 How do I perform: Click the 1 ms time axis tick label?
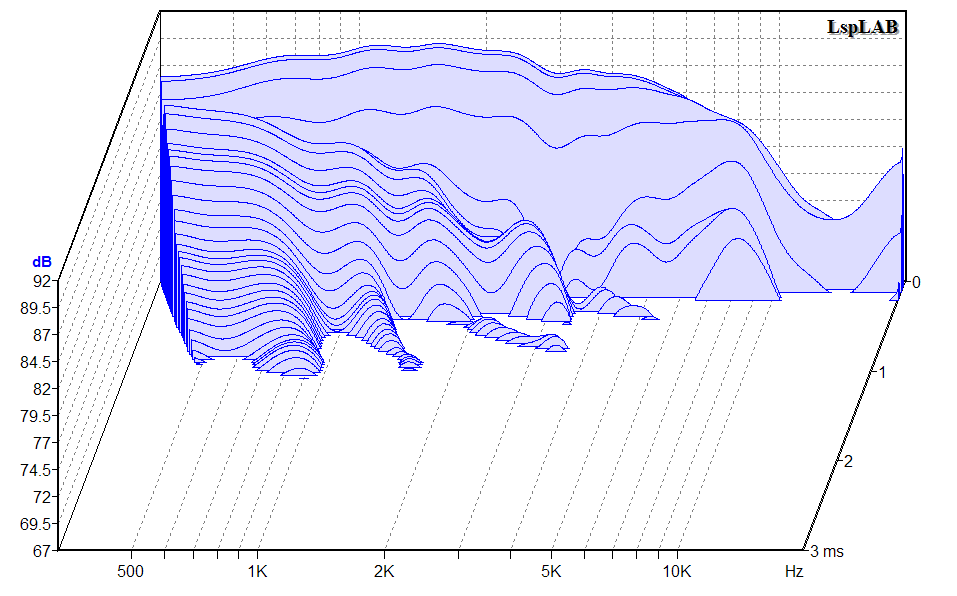coord(882,372)
